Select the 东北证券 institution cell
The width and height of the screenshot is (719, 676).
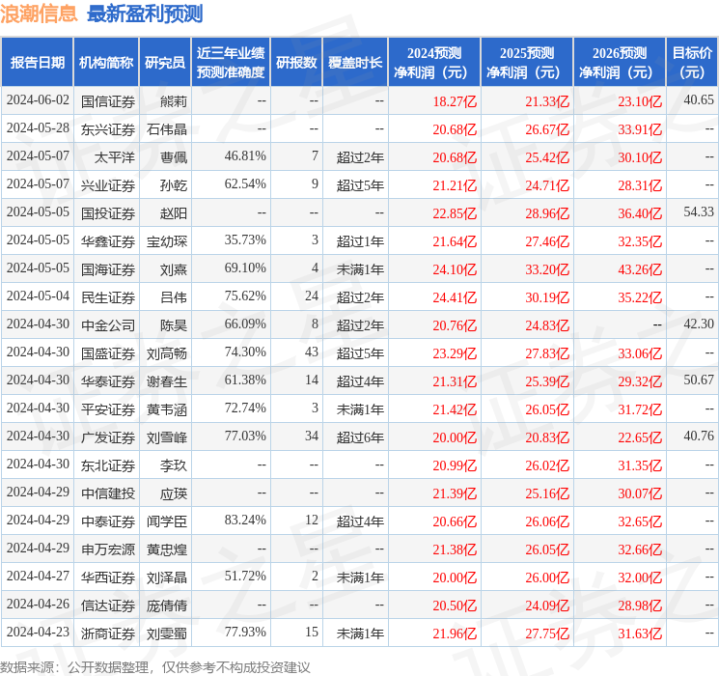(x=108, y=465)
